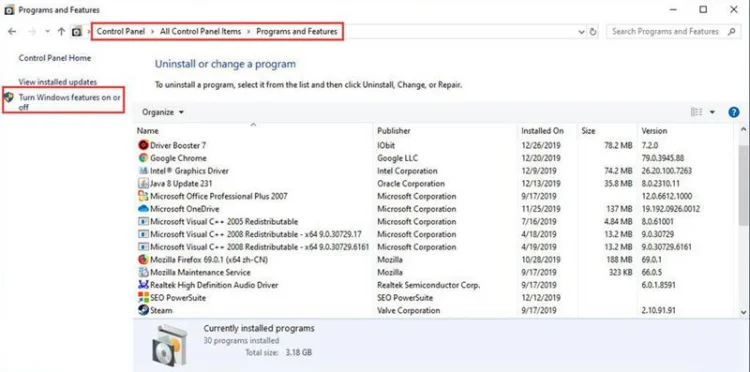Screen dimensions: 750x372
Task: Expand chevron after All Control Panel Items
Action: point(249,32)
